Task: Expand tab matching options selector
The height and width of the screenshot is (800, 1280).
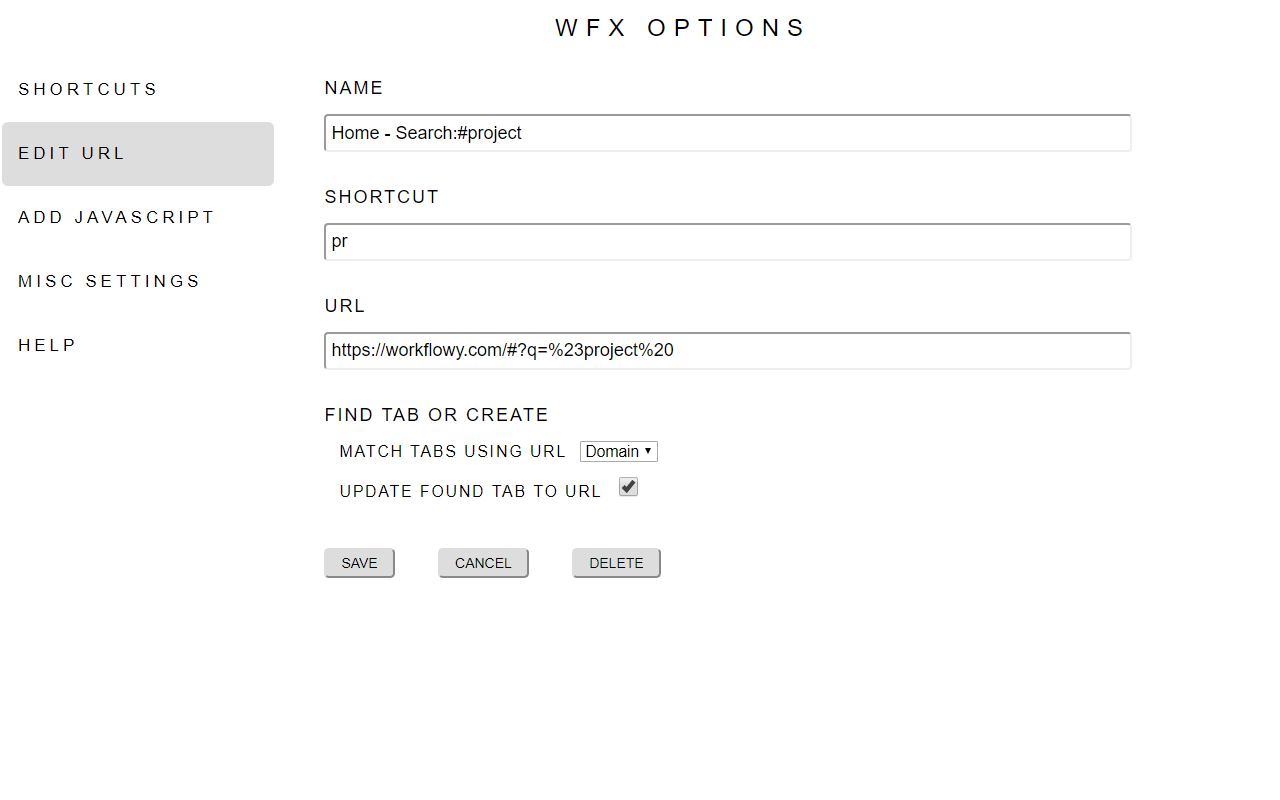Action: pos(618,451)
